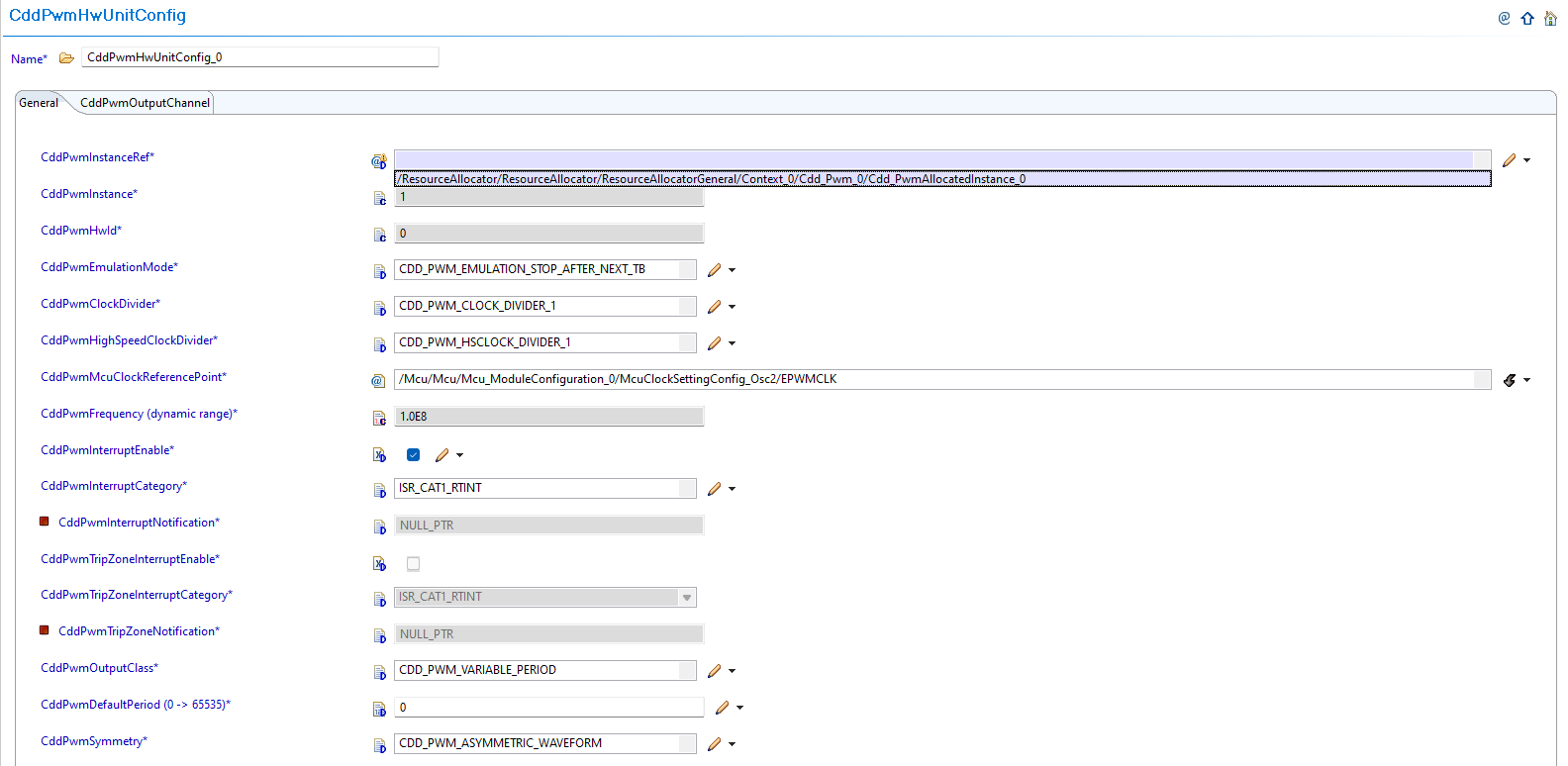The image size is (1568, 766).
Task: Open the CddPwmClockDivider dropdown
Action: coord(687,307)
